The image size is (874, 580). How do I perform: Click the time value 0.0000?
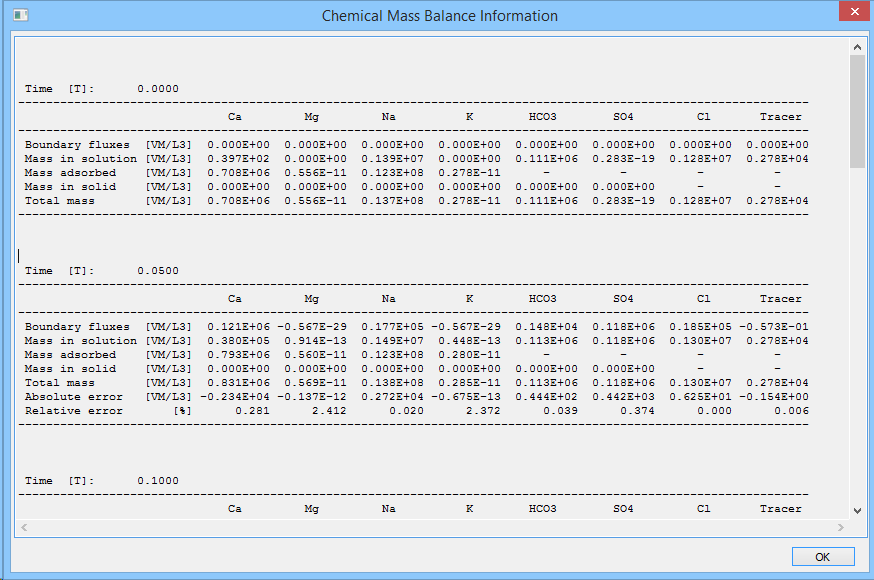158,89
